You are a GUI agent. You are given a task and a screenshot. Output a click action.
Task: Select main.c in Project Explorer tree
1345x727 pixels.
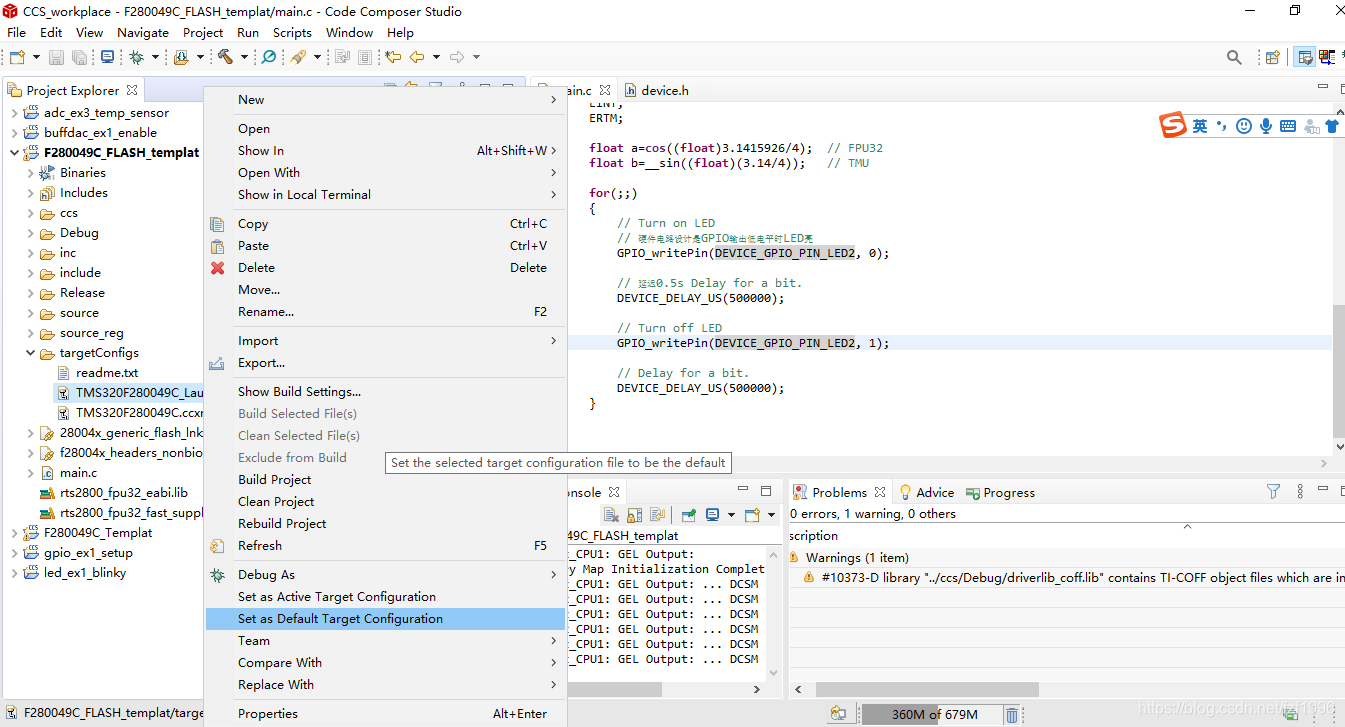[68, 473]
